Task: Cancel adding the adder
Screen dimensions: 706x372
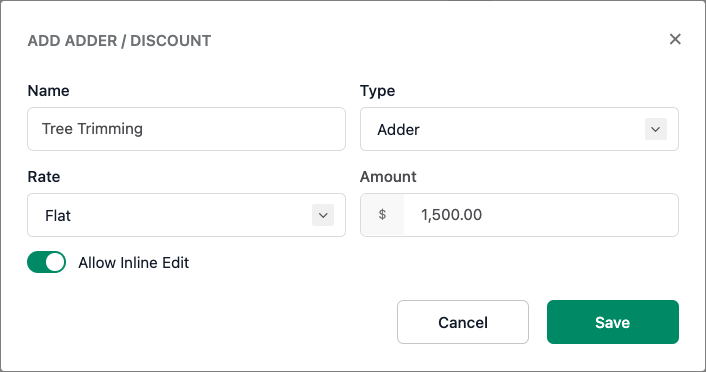Action: (463, 322)
